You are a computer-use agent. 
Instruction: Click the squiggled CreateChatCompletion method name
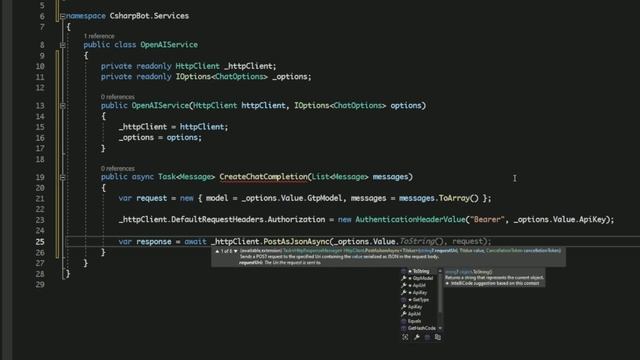point(263,177)
